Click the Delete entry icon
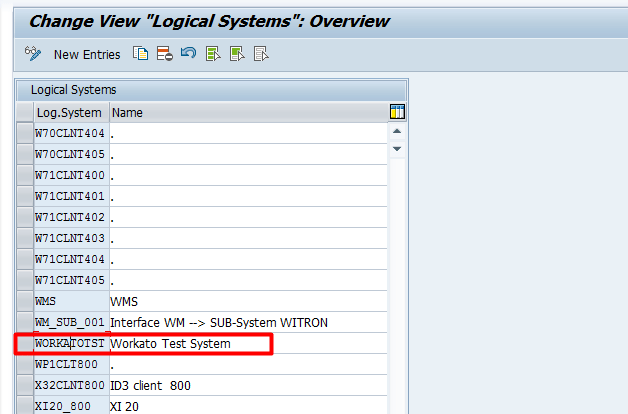This screenshot has height=414, width=628. pyautogui.click(x=164, y=54)
